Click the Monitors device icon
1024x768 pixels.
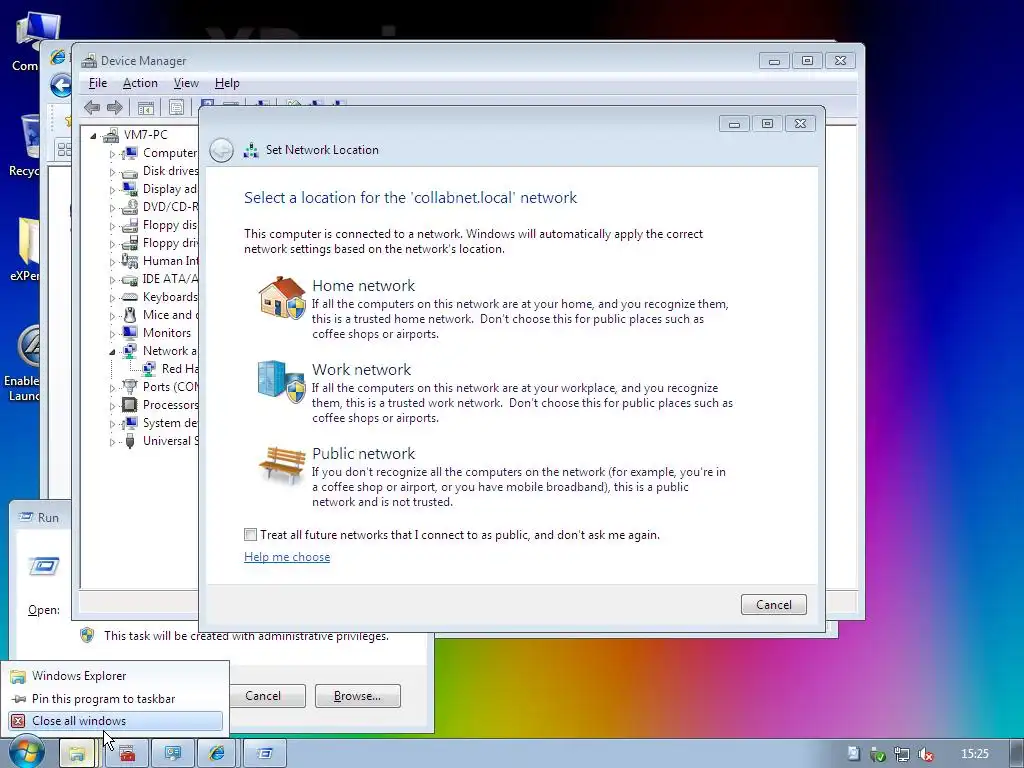pos(130,332)
